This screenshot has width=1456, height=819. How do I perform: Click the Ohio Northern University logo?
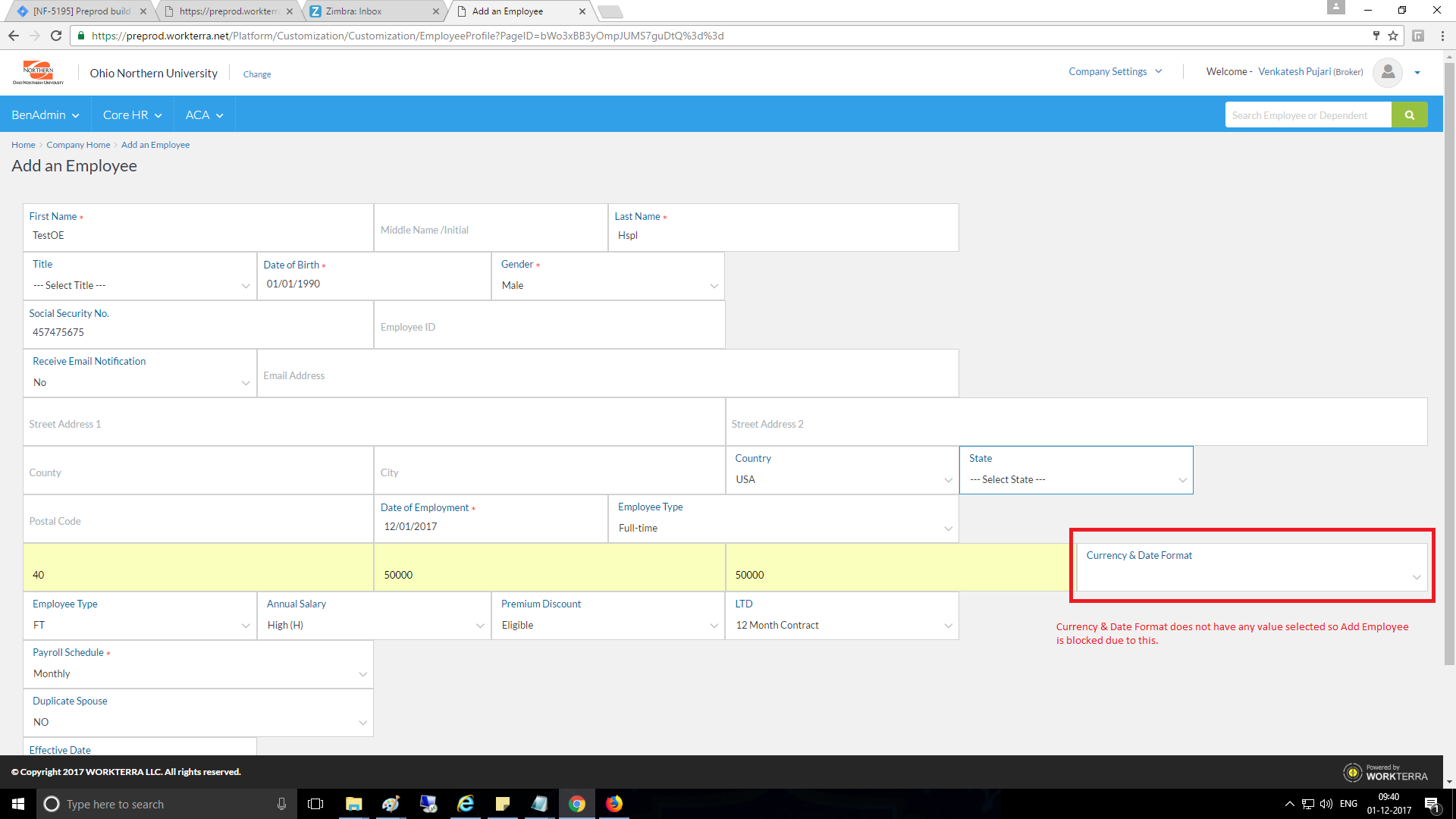coord(38,73)
